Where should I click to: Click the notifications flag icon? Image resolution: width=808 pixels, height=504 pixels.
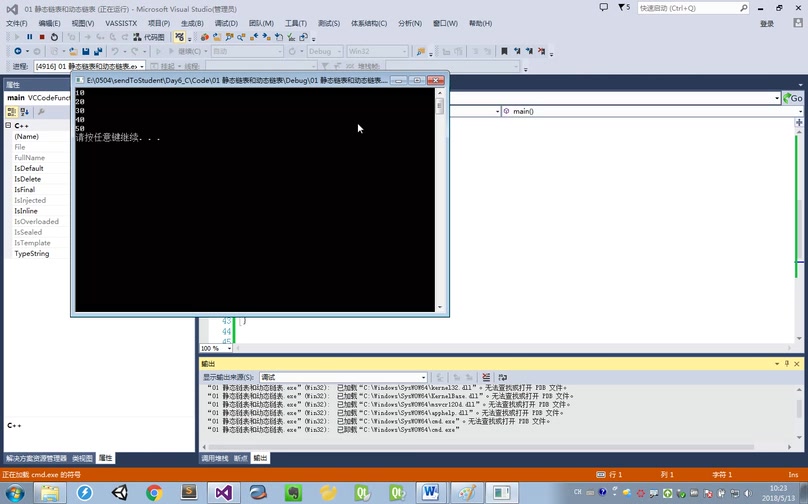[x=620, y=8]
